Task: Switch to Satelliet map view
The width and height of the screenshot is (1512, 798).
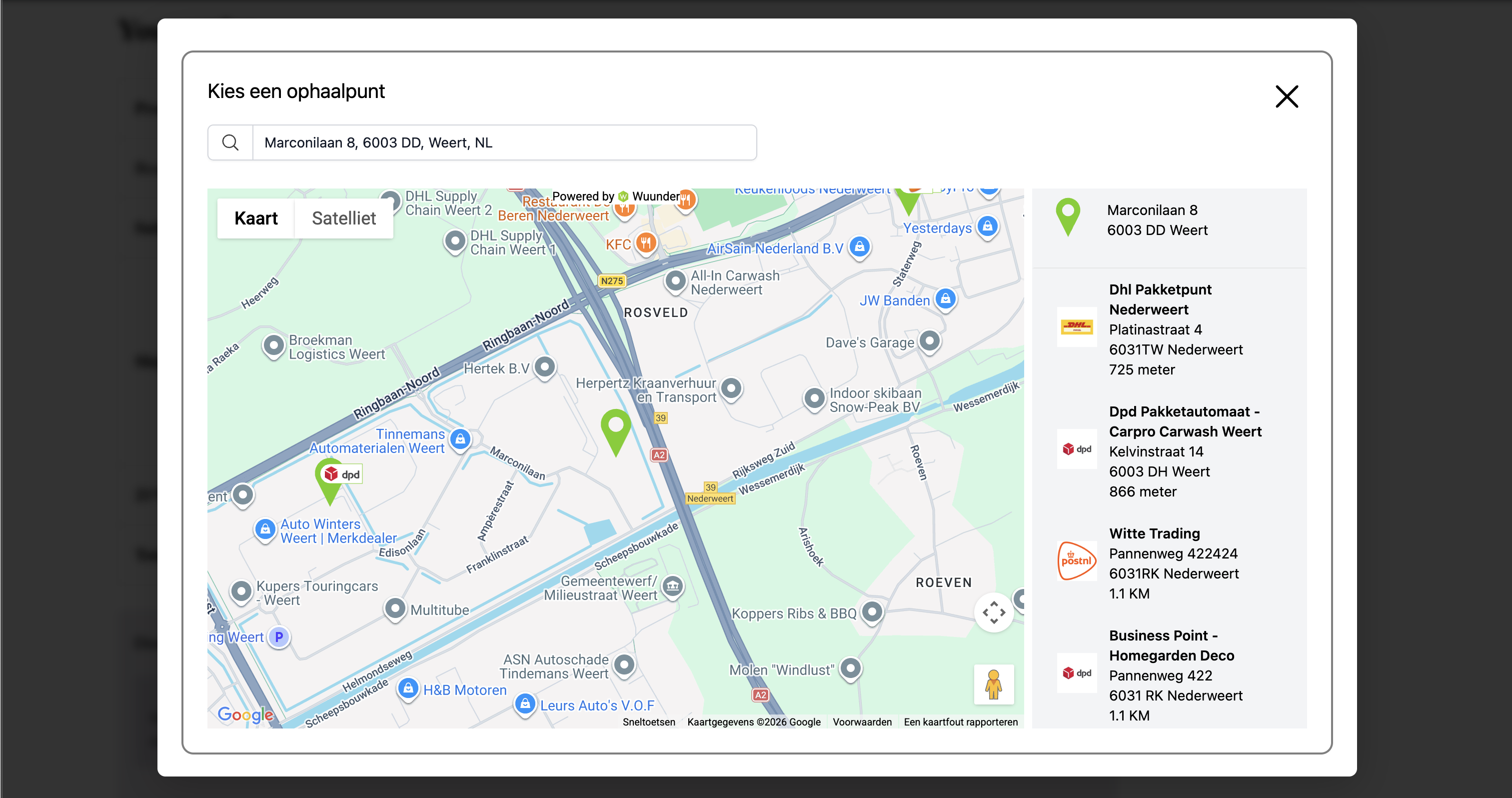Action: click(x=343, y=218)
